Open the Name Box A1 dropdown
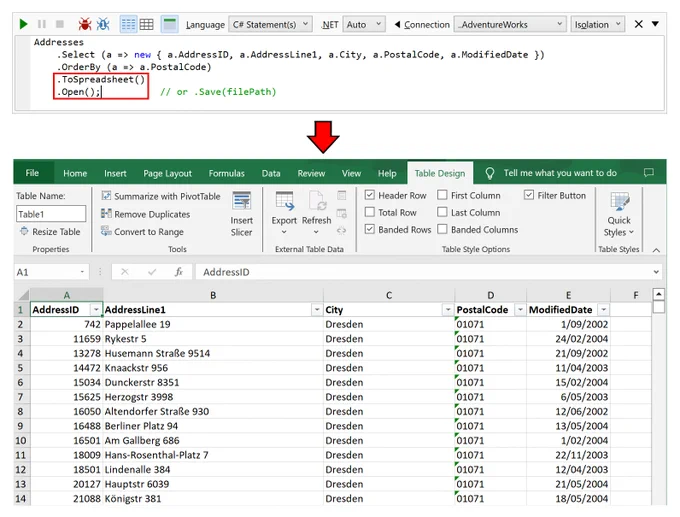Viewport: 680px width, 517px height. (82, 272)
